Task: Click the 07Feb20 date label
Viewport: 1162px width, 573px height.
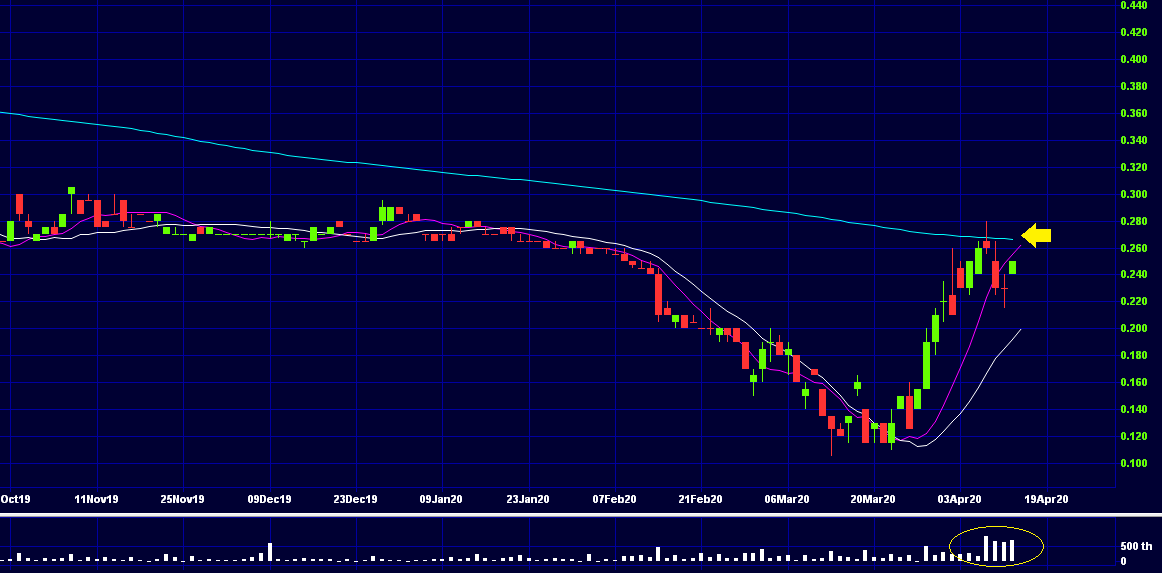Action: (x=614, y=500)
